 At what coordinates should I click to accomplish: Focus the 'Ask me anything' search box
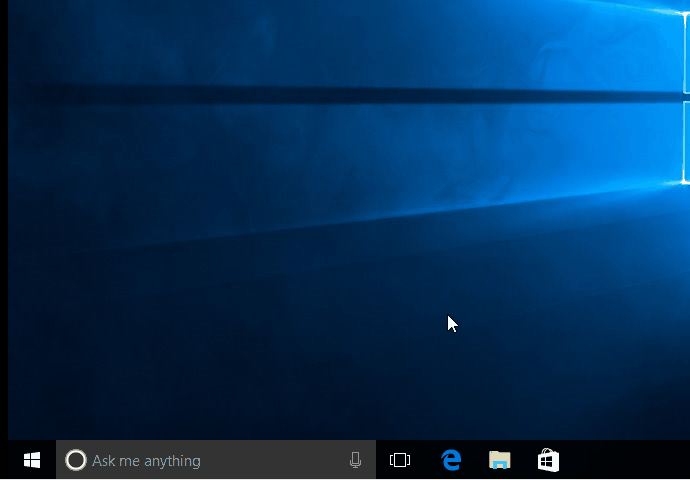pos(216,460)
